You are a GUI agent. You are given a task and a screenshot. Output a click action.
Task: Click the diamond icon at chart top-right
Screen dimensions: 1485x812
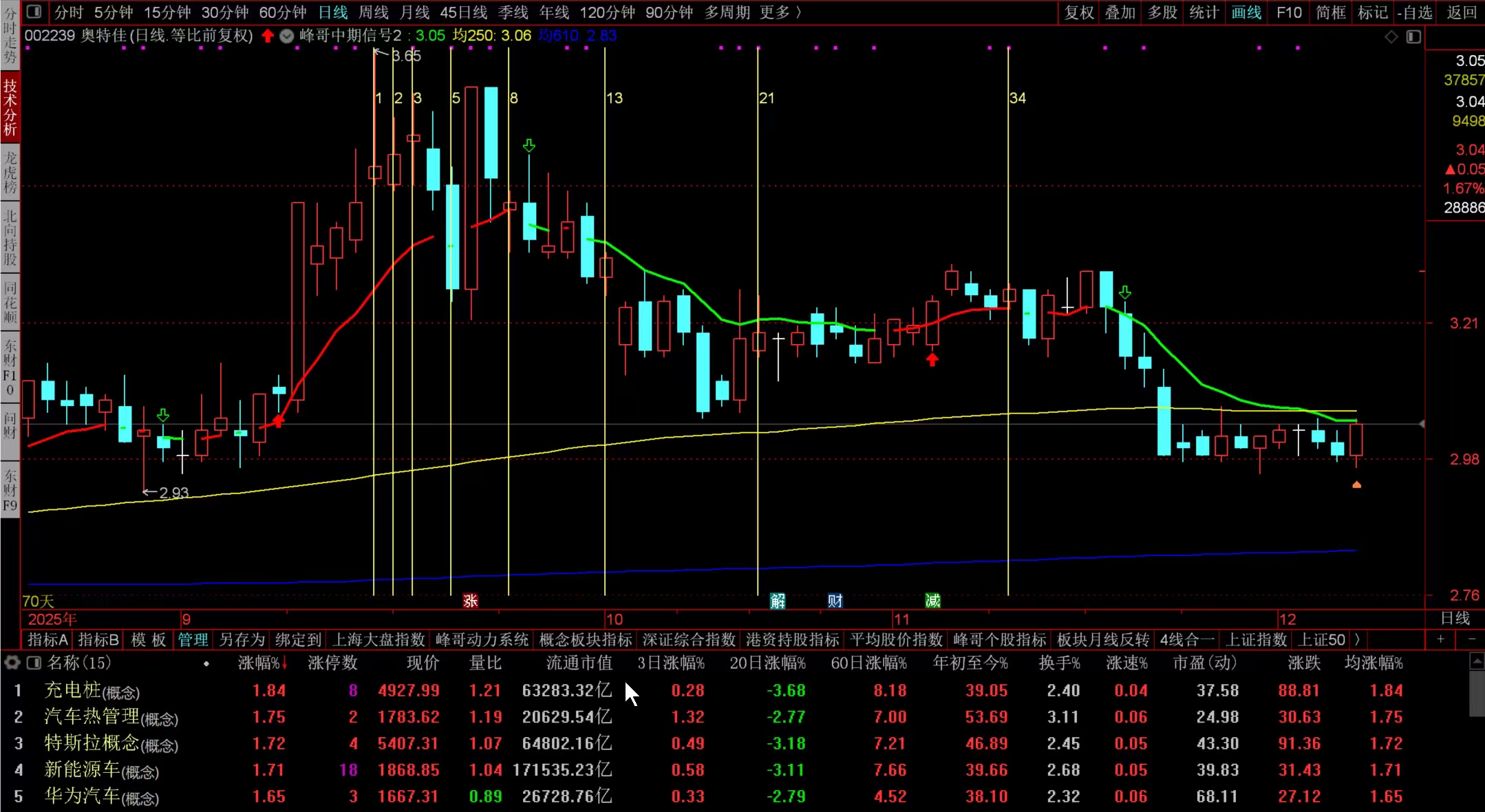coord(1391,36)
